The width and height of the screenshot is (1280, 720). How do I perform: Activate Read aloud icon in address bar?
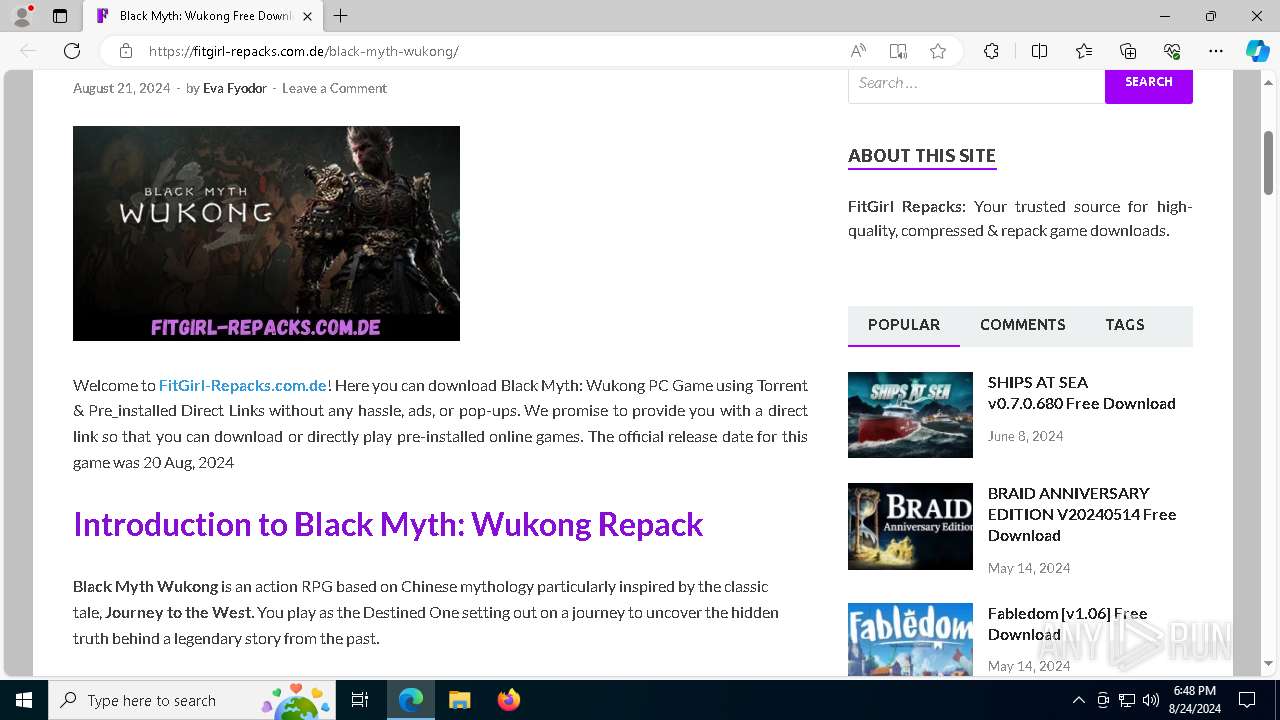coord(858,51)
